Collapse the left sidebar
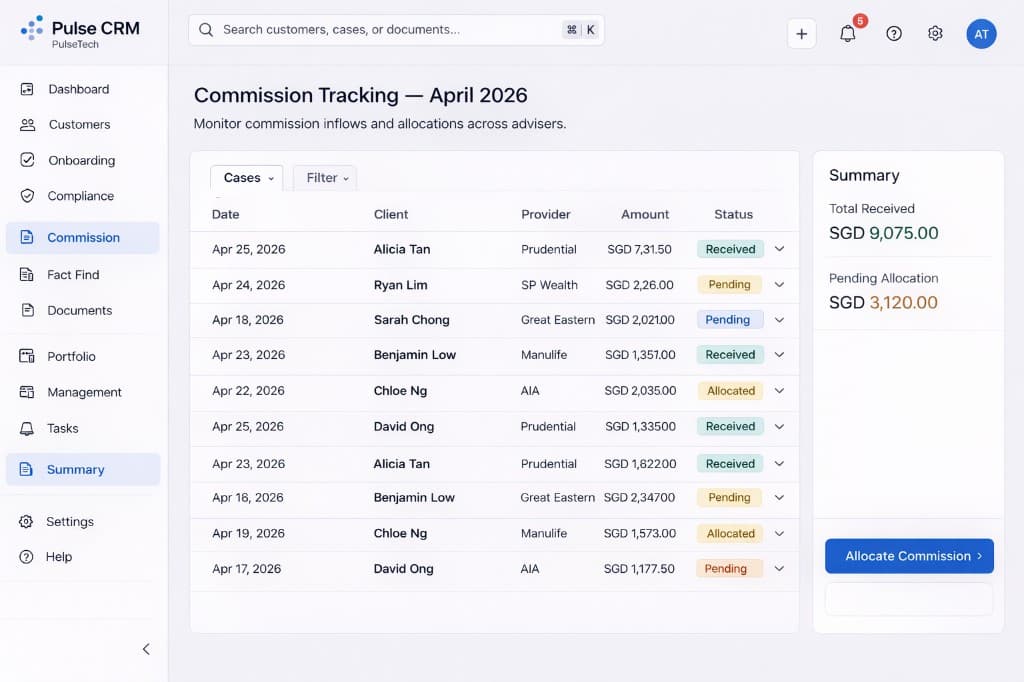The width and height of the screenshot is (1024, 682). (x=146, y=649)
